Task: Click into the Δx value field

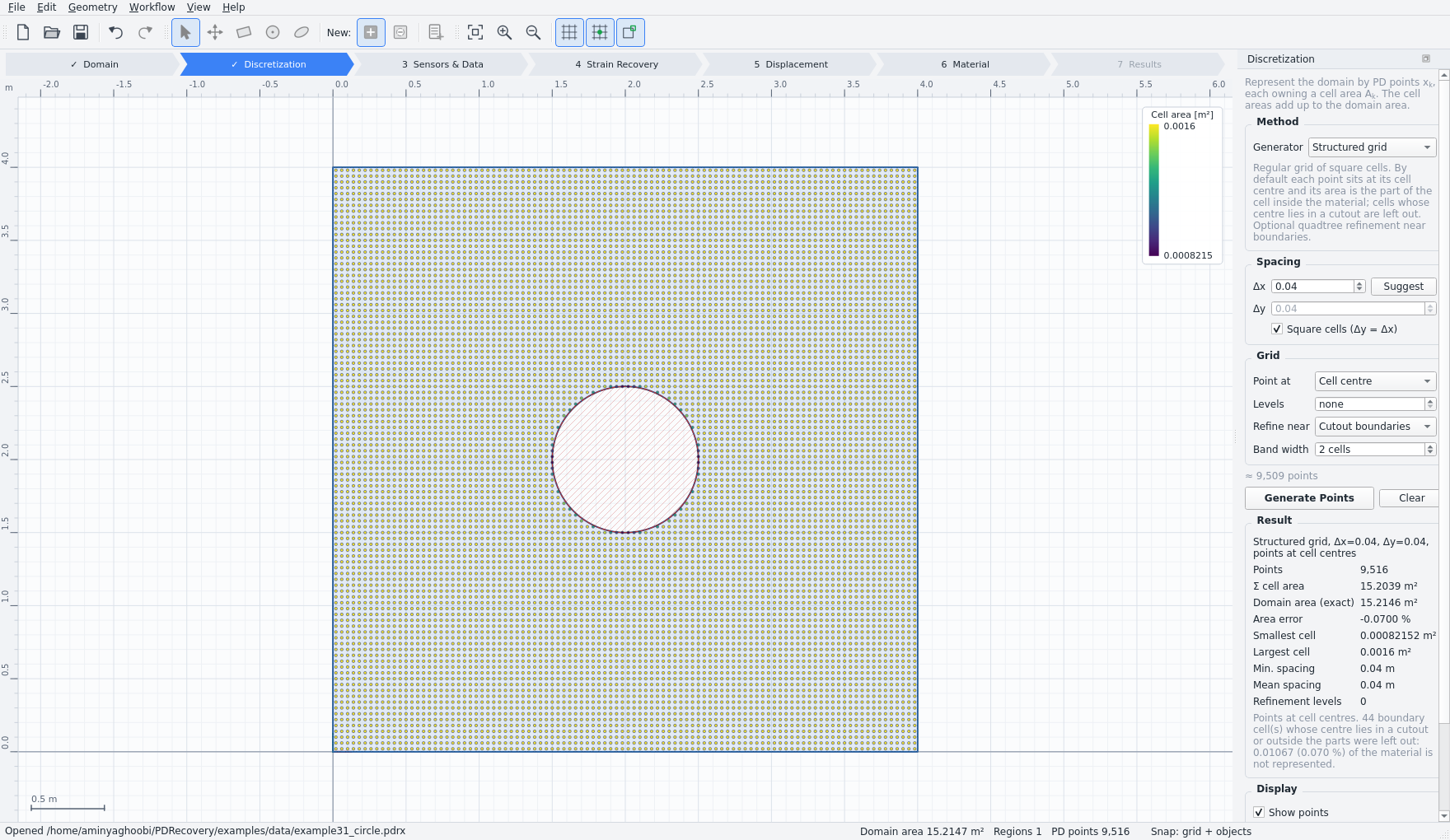Action: [1313, 286]
